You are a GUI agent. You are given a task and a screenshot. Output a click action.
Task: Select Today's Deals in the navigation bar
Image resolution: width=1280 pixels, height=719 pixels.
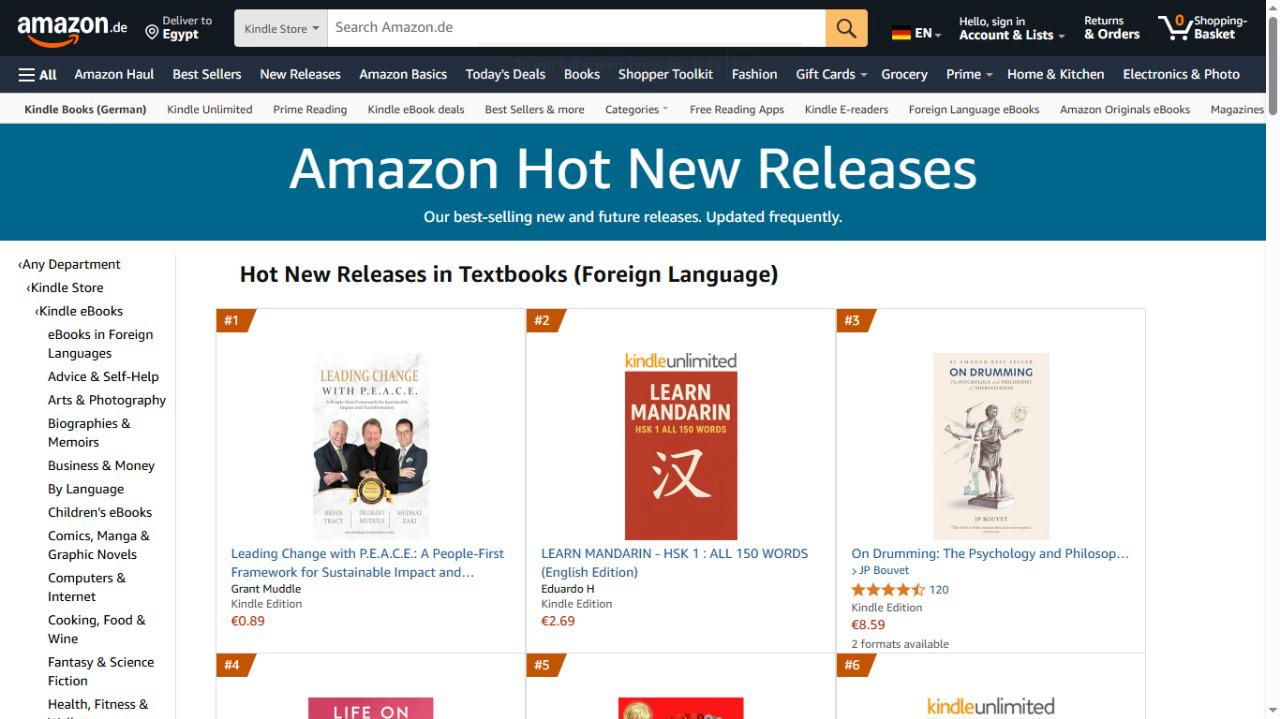coord(505,73)
